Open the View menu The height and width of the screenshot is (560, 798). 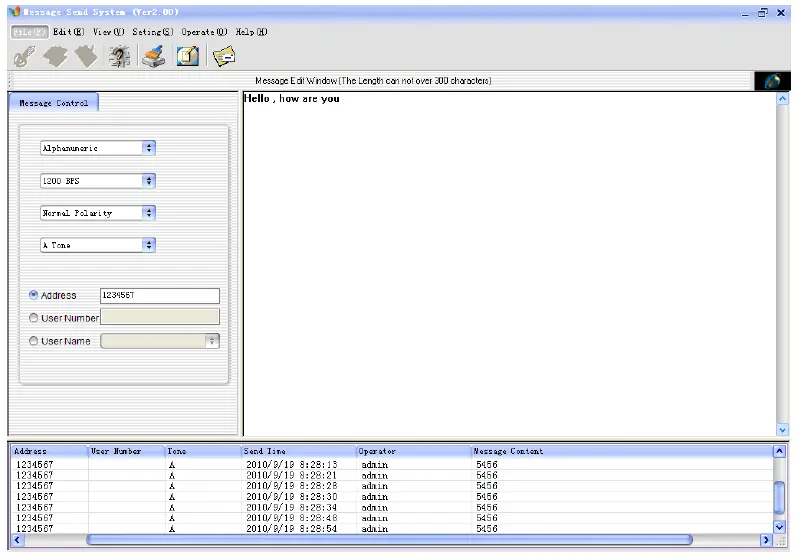point(108,32)
